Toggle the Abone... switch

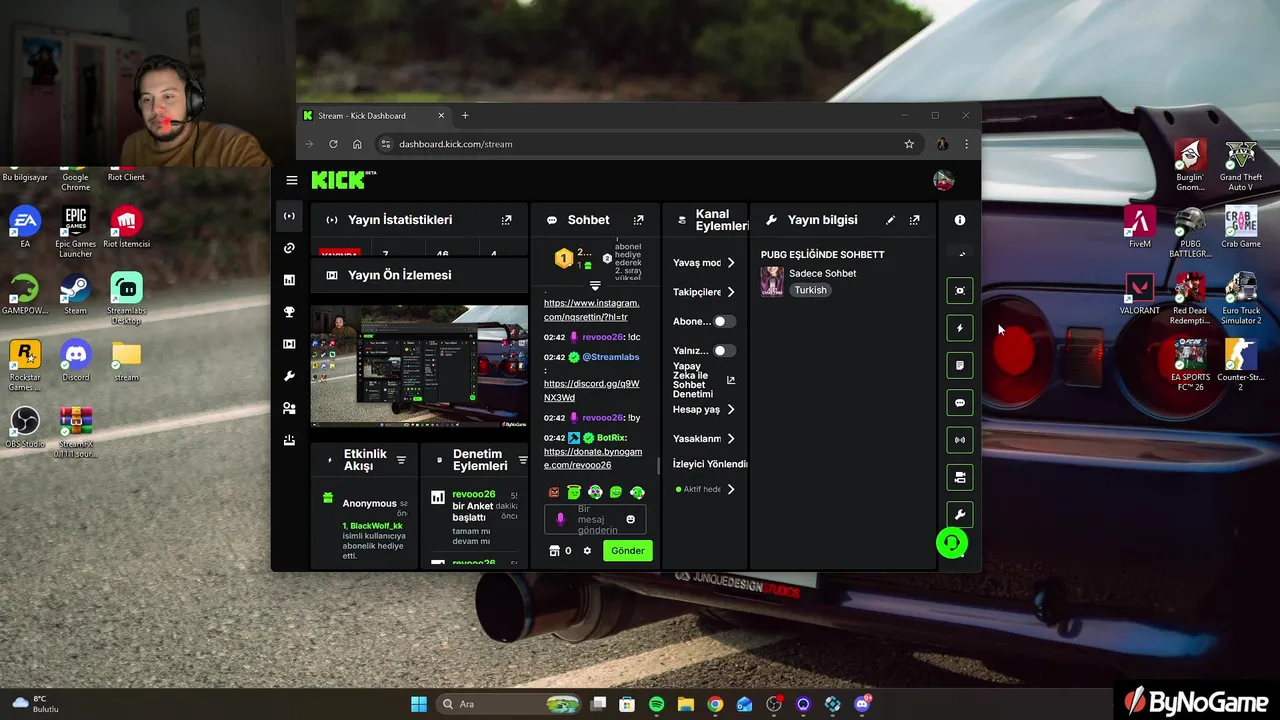pos(724,321)
